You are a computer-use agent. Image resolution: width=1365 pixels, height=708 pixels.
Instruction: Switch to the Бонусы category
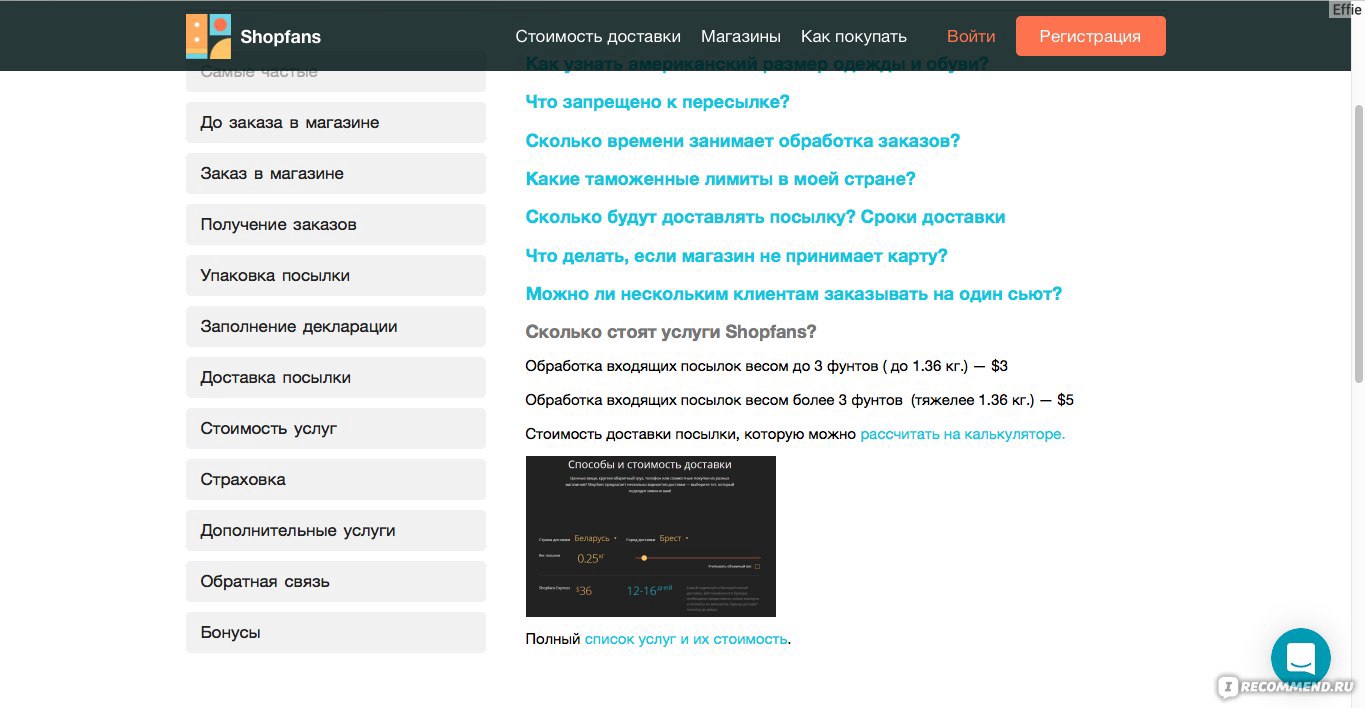(336, 632)
